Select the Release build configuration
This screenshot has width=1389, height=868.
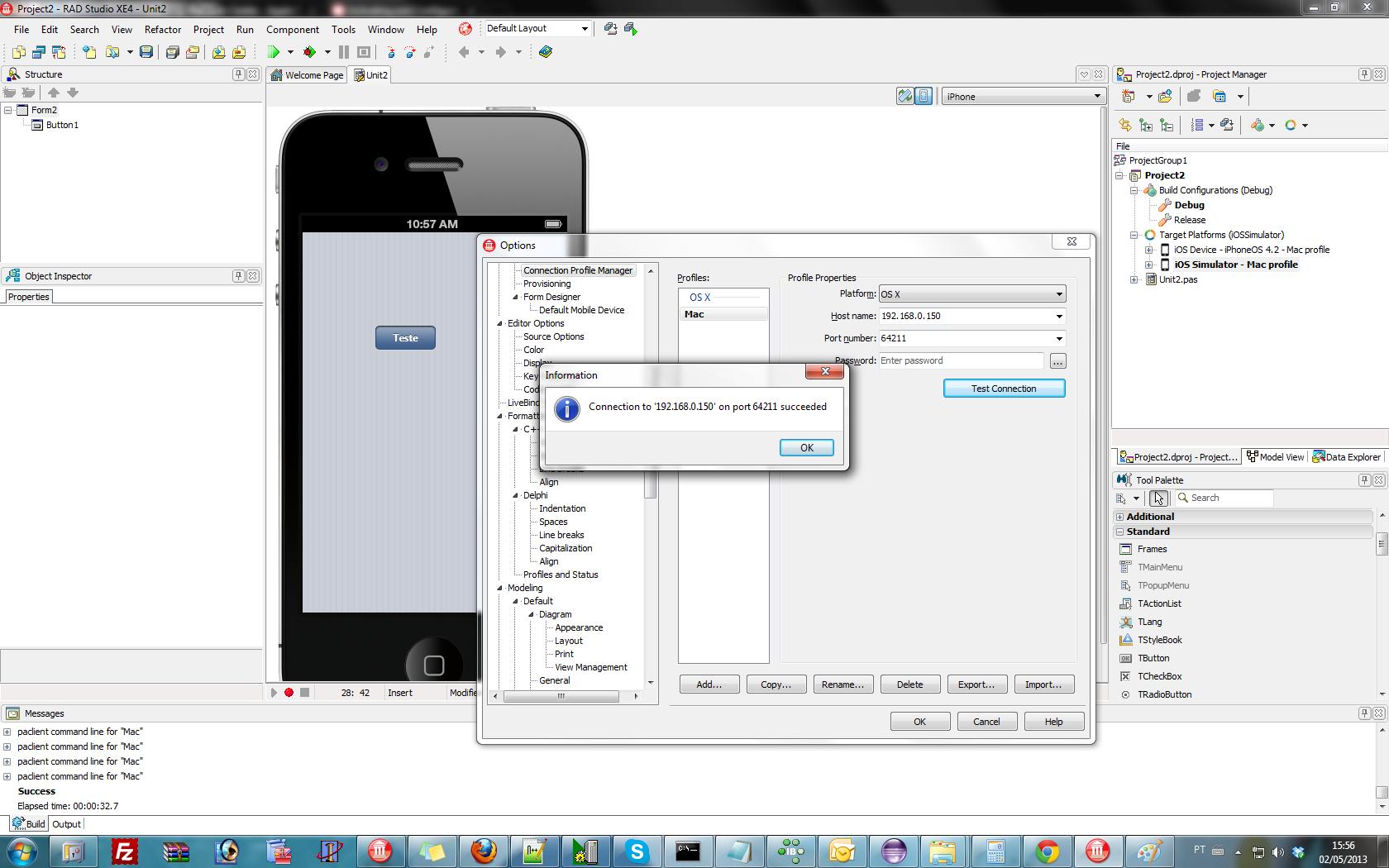point(1190,220)
